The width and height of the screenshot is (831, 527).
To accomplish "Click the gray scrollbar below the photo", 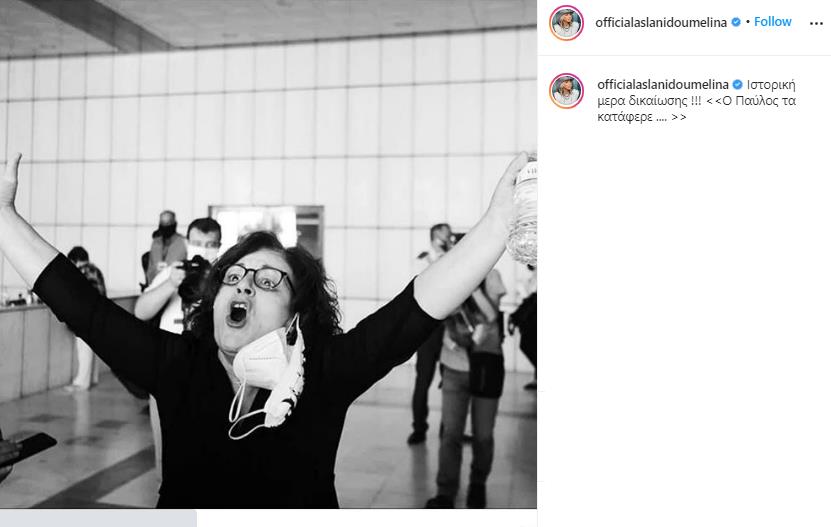I will (98, 519).
